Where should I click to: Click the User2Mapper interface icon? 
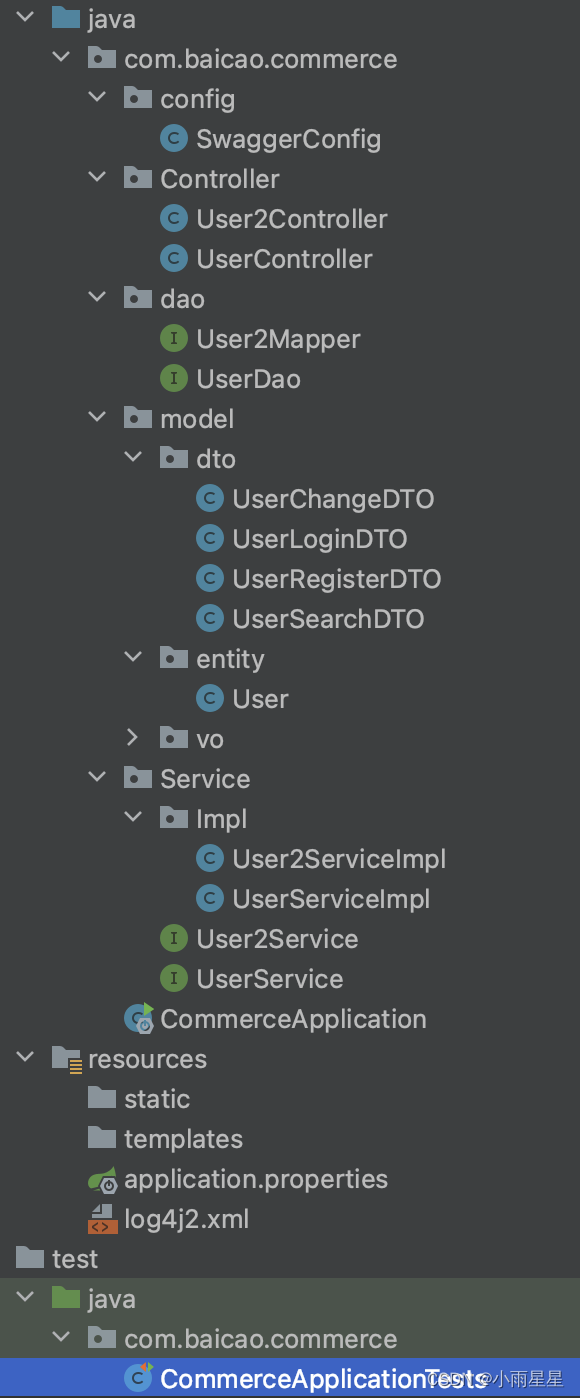174,339
